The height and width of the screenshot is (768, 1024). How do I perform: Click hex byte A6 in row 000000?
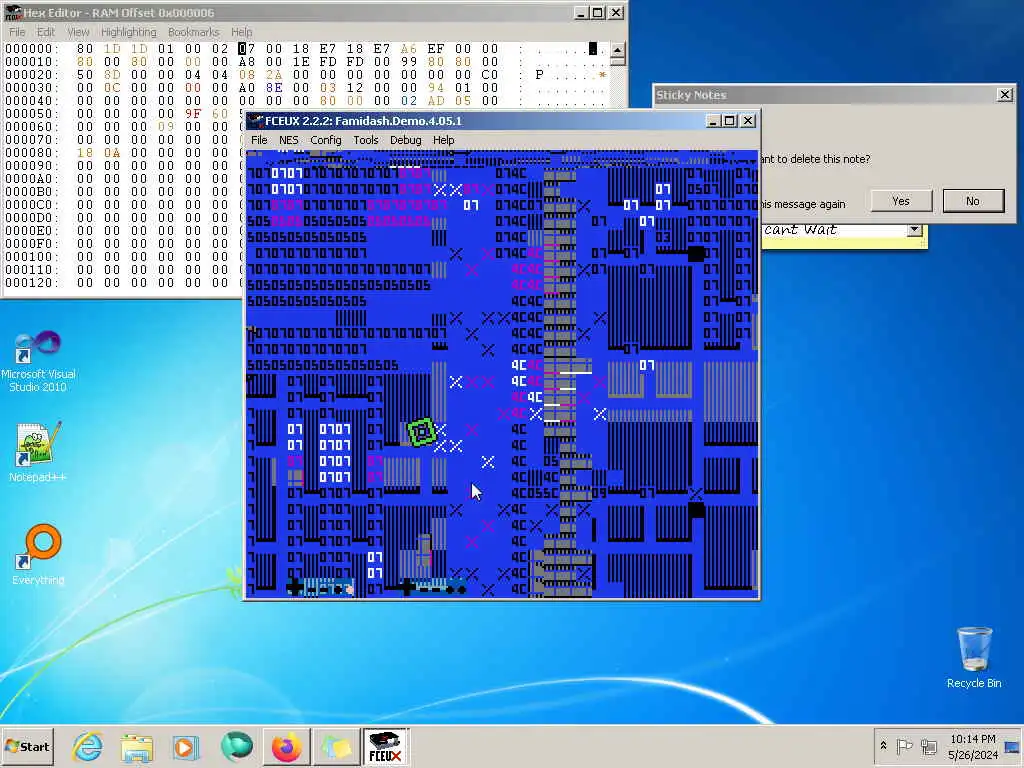pyautogui.click(x=409, y=49)
